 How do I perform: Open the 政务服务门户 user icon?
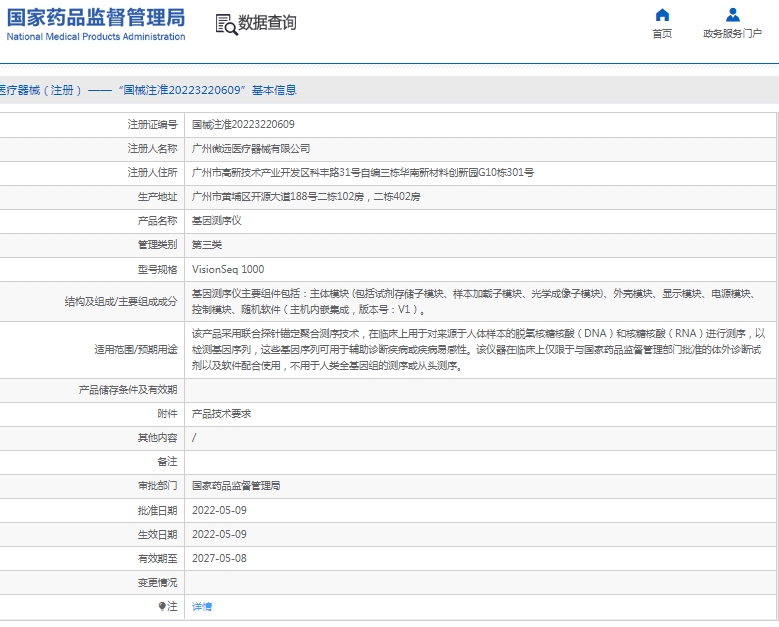[x=732, y=15]
